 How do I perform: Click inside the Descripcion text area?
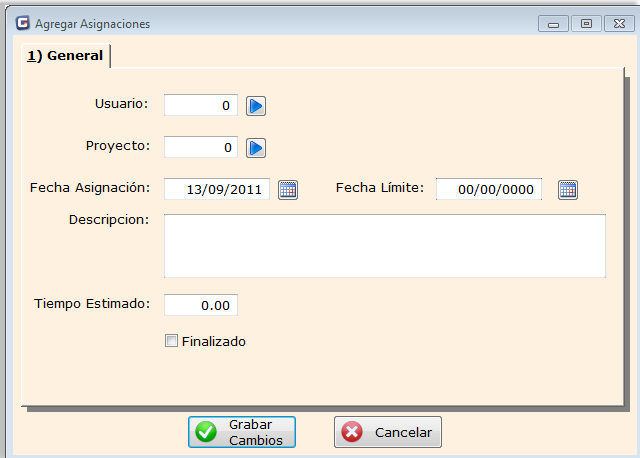pyautogui.click(x=384, y=245)
